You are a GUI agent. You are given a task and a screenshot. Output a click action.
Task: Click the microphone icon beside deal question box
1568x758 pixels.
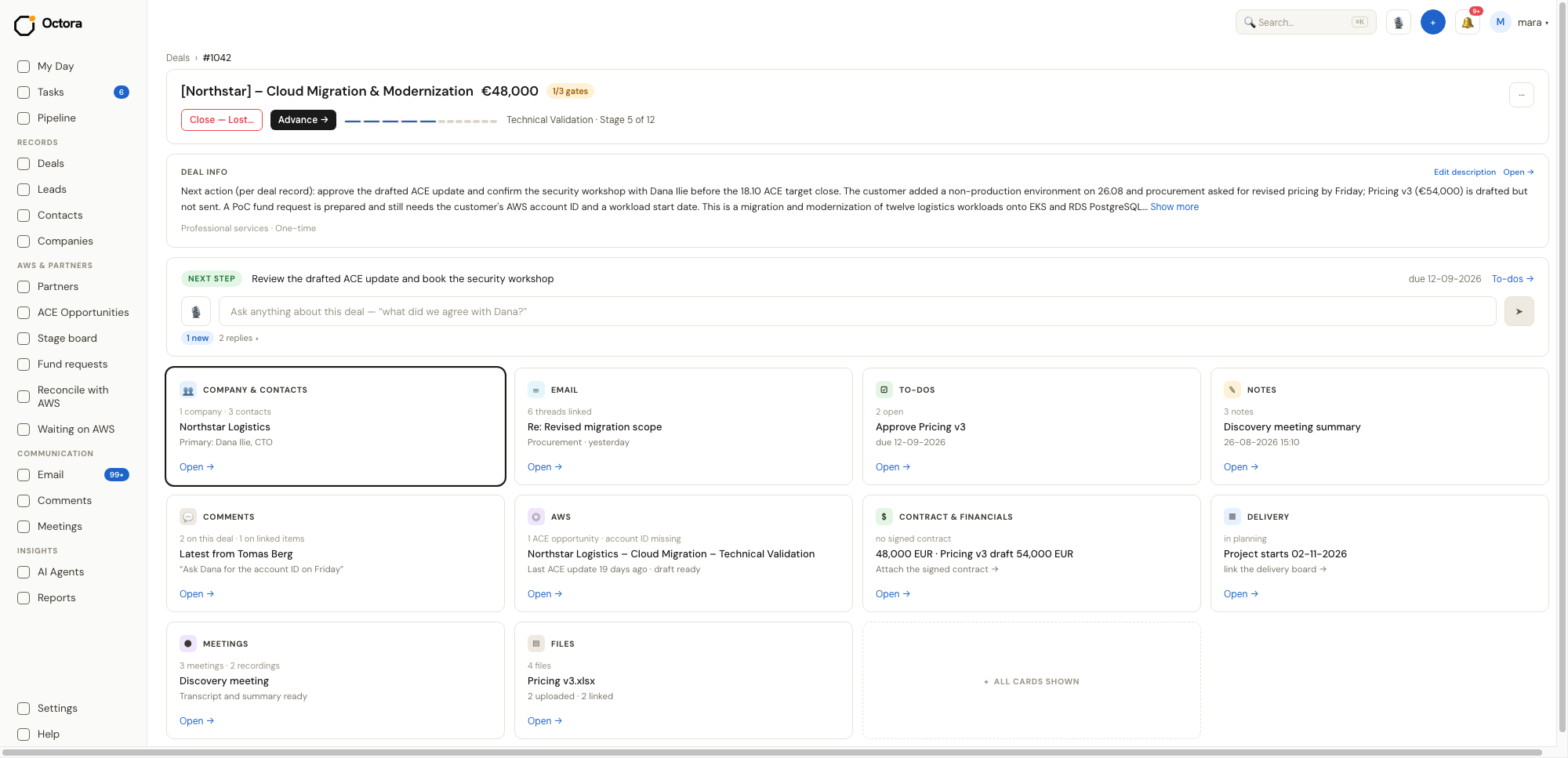click(196, 312)
